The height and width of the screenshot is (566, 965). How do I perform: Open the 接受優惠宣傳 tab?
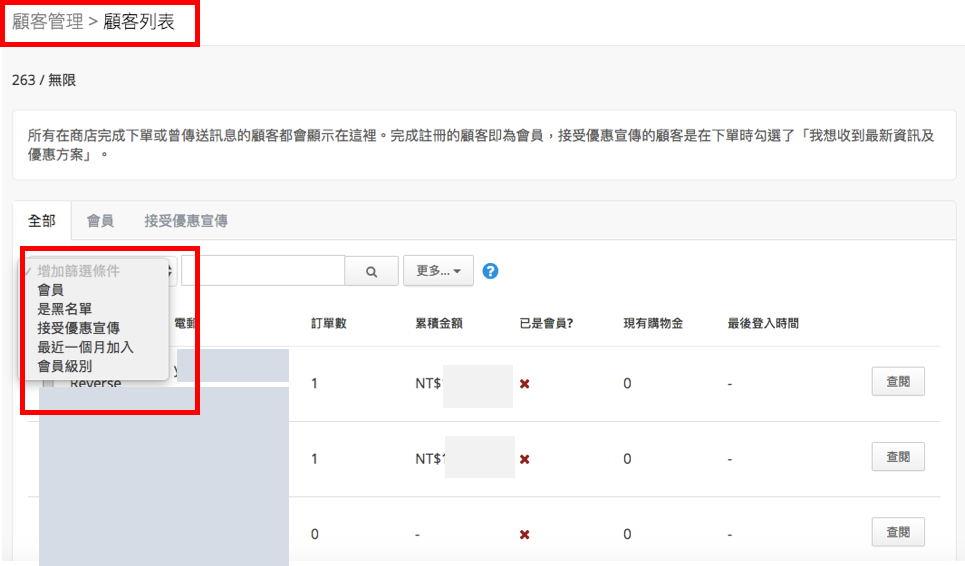click(185, 221)
